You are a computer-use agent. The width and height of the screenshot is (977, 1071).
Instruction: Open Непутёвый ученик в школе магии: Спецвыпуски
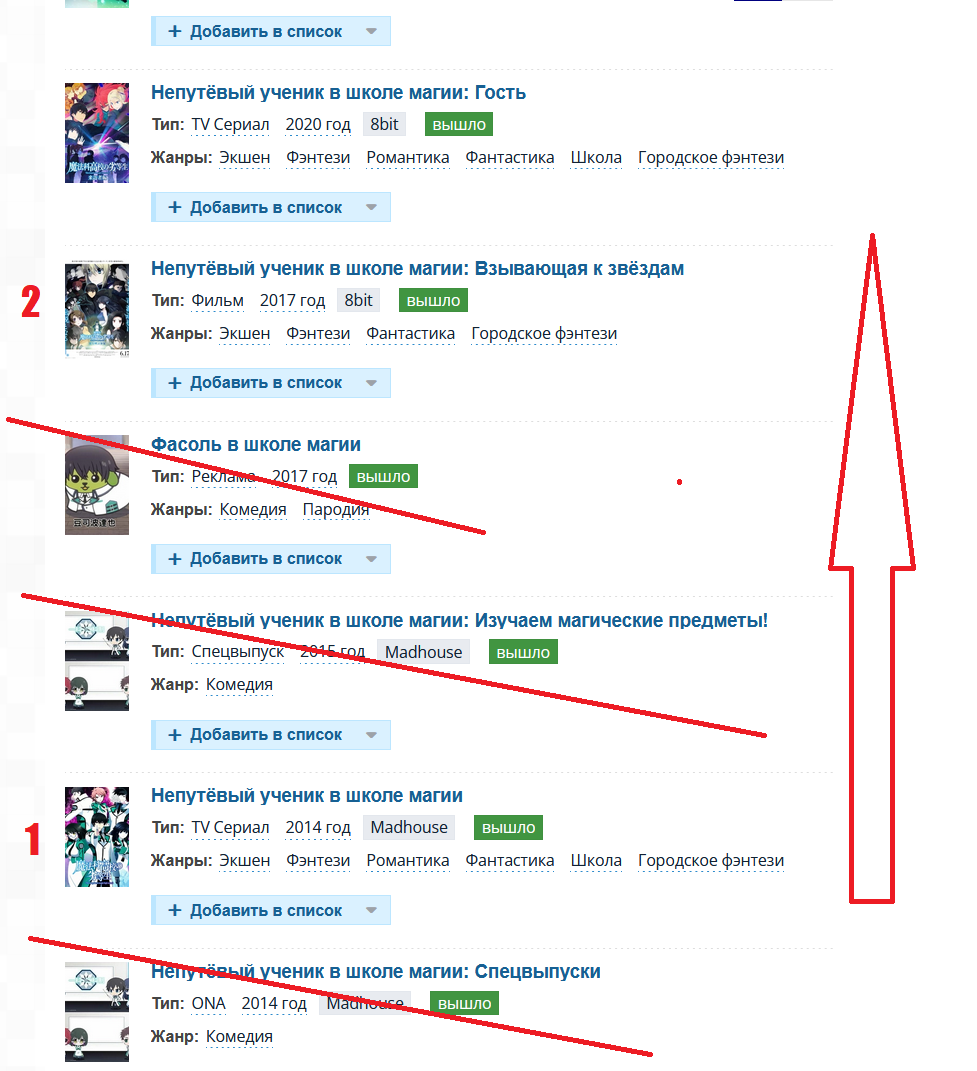(376, 971)
